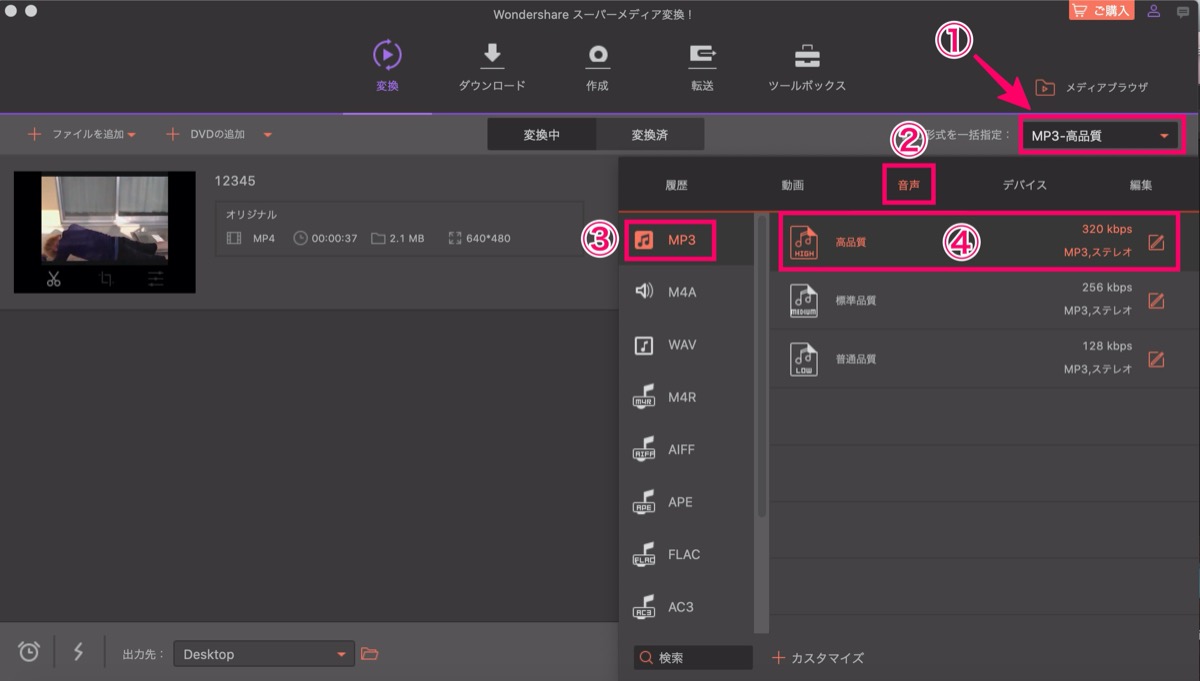Click the ファイルを追加 button
This screenshot has height=681, width=1200.
click(75, 134)
